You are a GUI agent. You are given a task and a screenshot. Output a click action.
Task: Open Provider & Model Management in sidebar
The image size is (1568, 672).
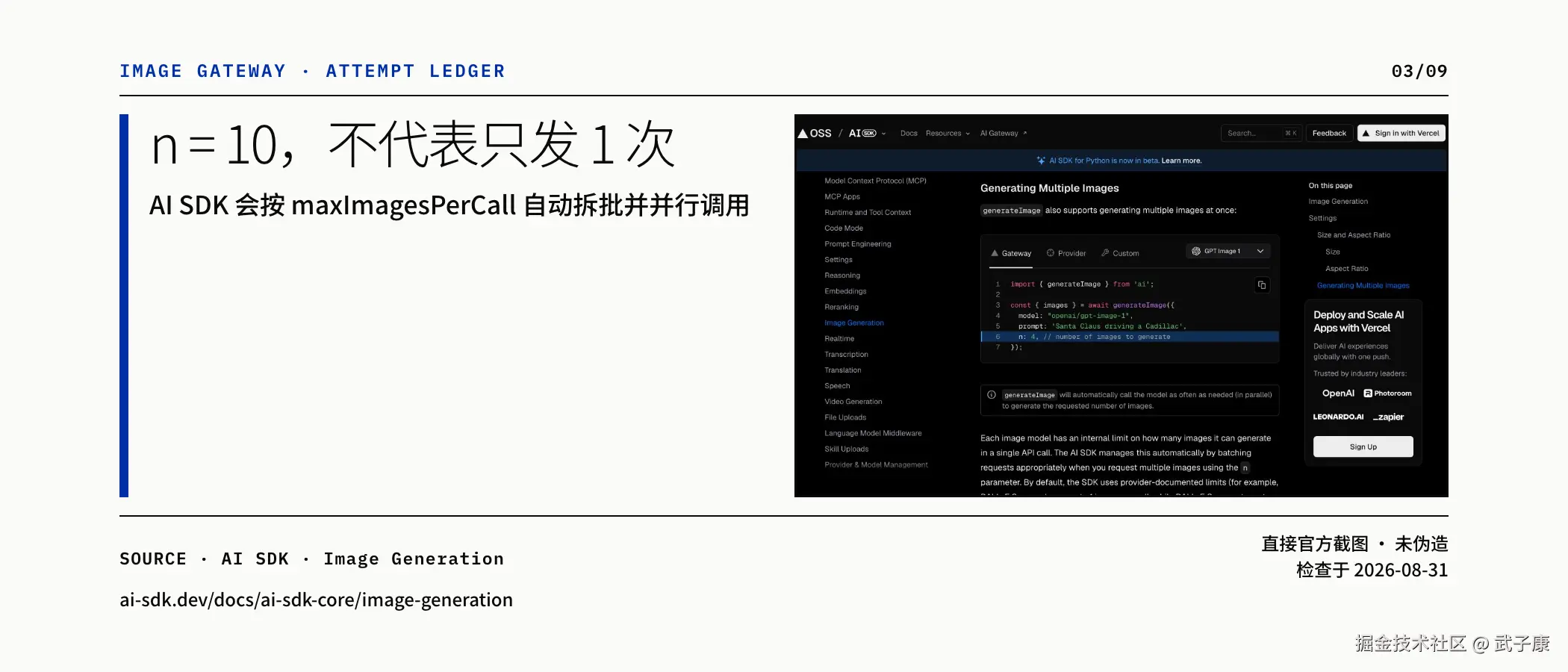point(876,464)
